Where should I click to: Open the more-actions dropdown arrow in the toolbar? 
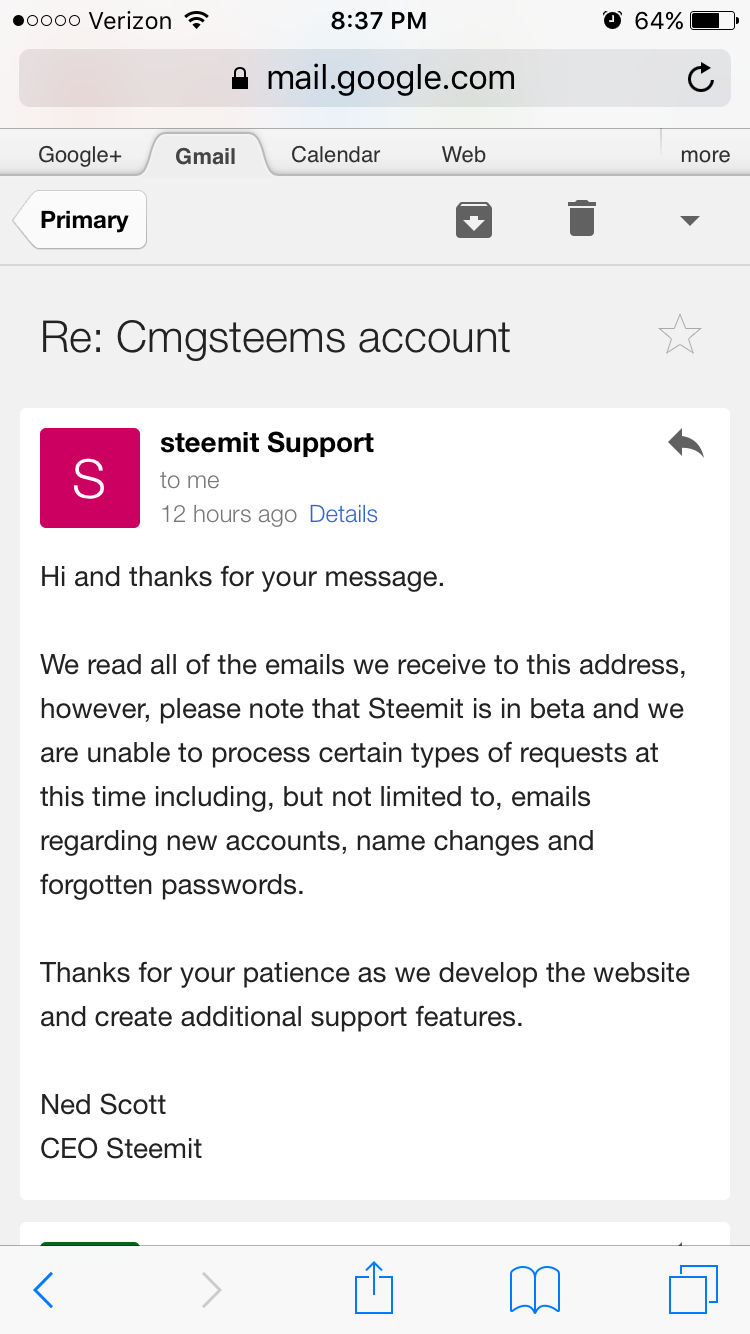(x=689, y=220)
